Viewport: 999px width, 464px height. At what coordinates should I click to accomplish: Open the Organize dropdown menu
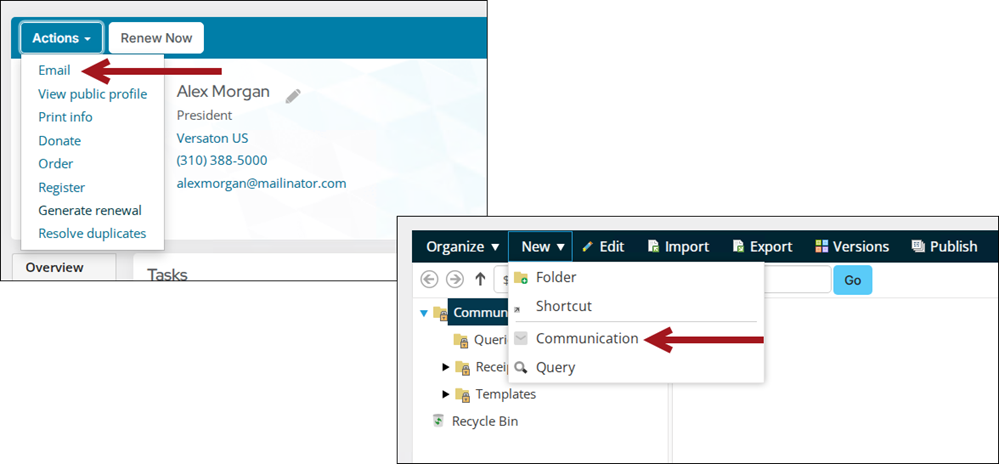(463, 247)
